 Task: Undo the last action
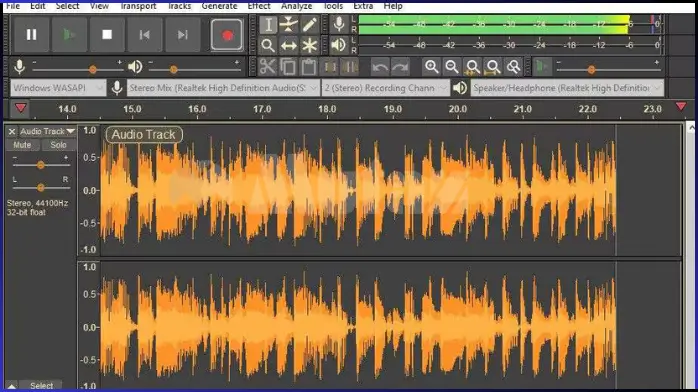pyautogui.click(x=380, y=67)
